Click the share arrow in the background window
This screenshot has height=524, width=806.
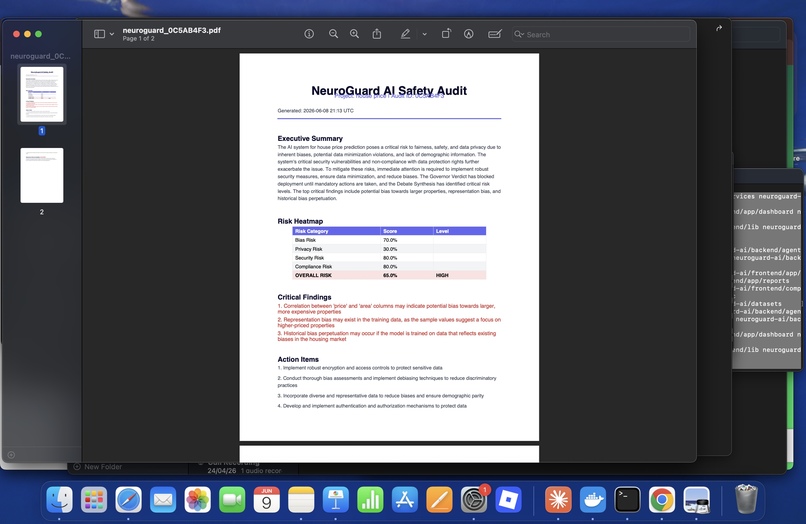719,28
